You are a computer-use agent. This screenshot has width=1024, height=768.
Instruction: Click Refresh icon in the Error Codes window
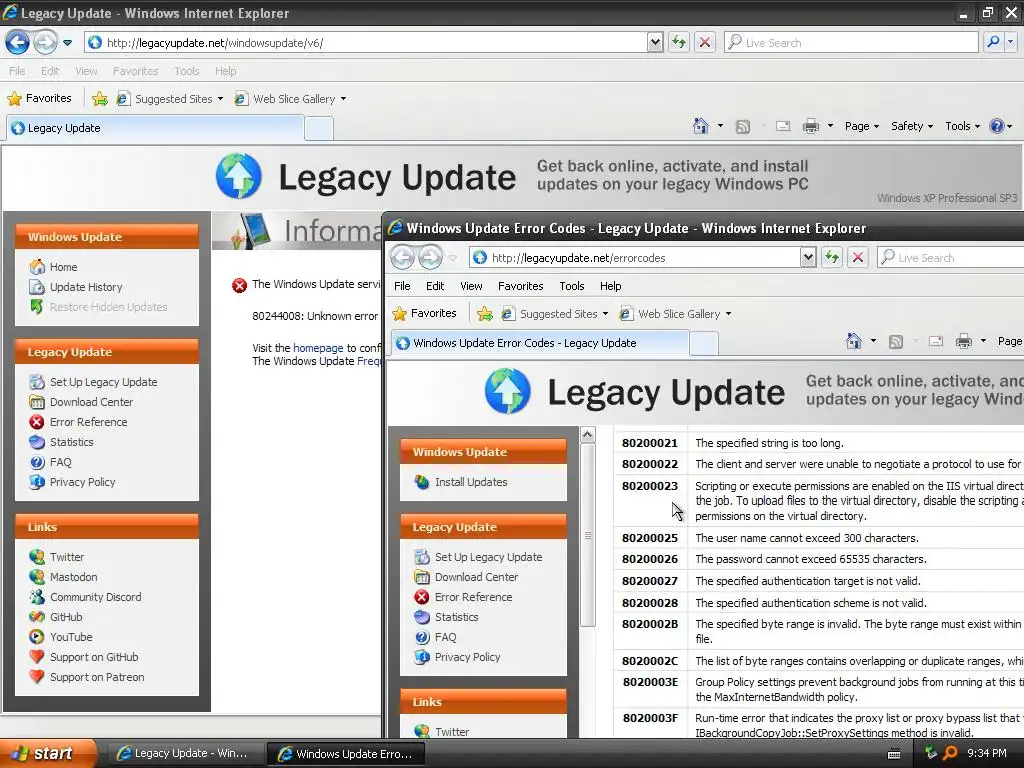pyautogui.click(x=832, y=257)
